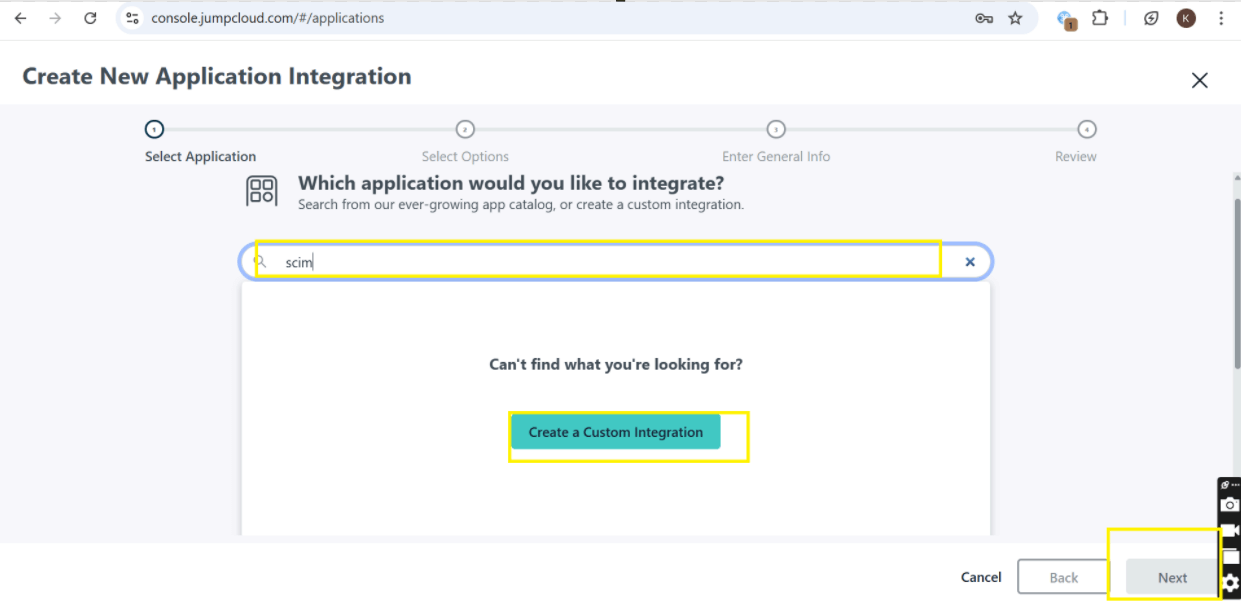Screen dimensions: 1241x601
Task: Clear the scim search text with the X
Action: tap(969, 261)
